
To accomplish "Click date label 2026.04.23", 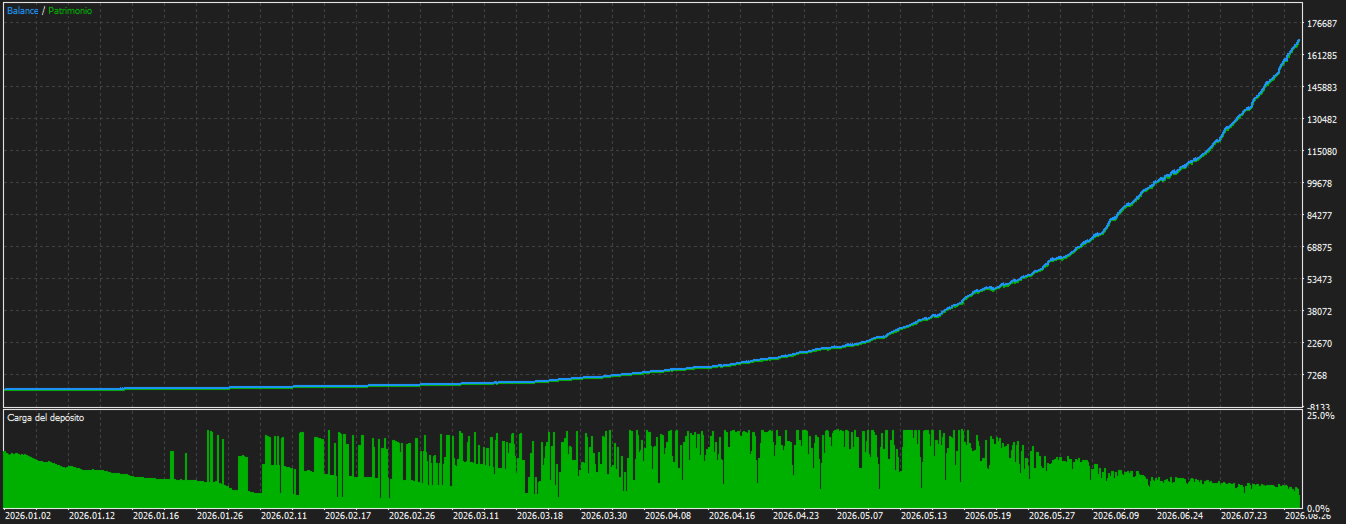I will coord(796,517).
